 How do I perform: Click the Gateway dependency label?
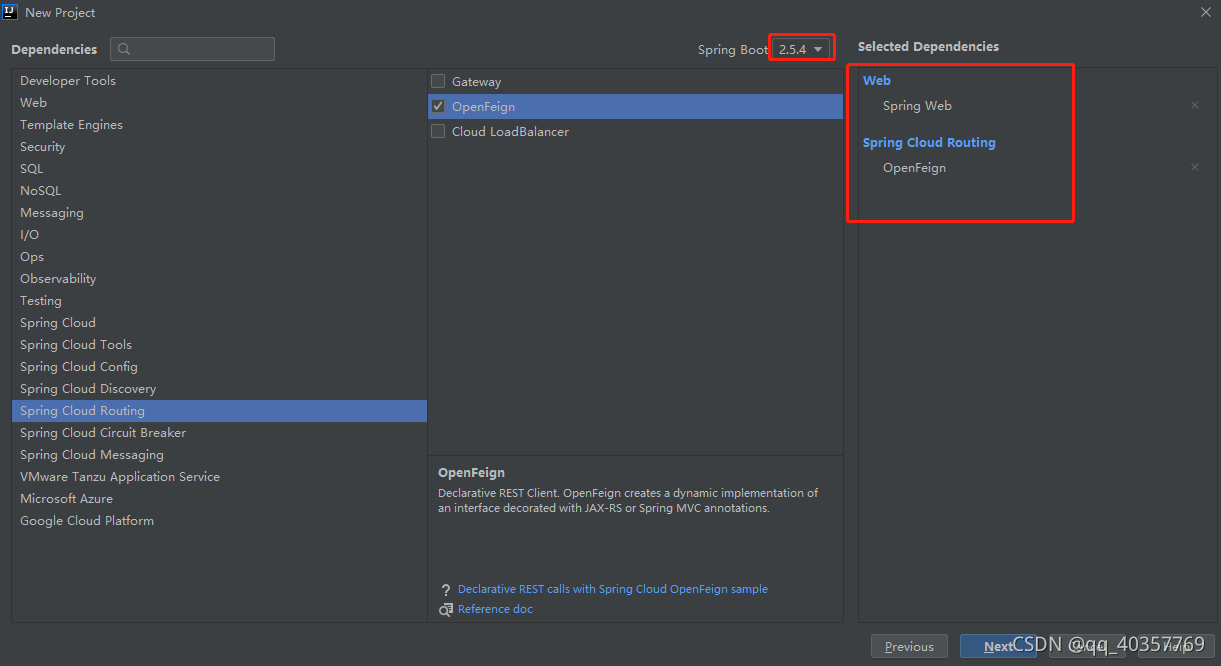click(476, 82)
